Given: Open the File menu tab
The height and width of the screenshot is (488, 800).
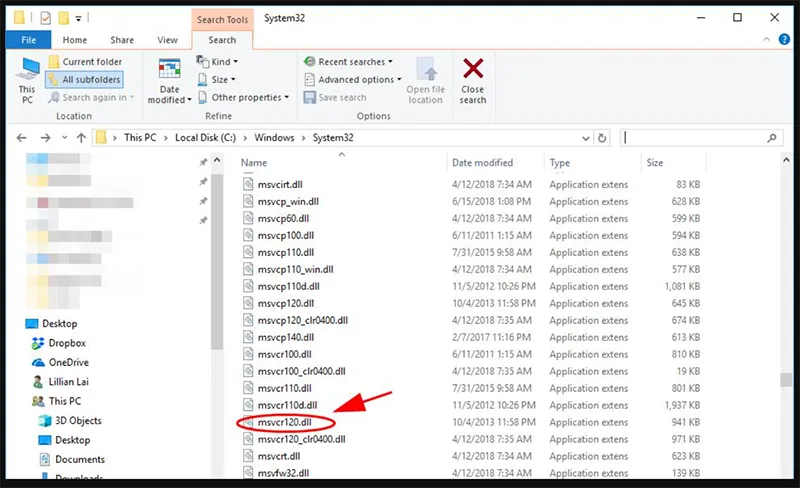Looking at the screenshot, I should pyautogui.click(x=27, y=40).
